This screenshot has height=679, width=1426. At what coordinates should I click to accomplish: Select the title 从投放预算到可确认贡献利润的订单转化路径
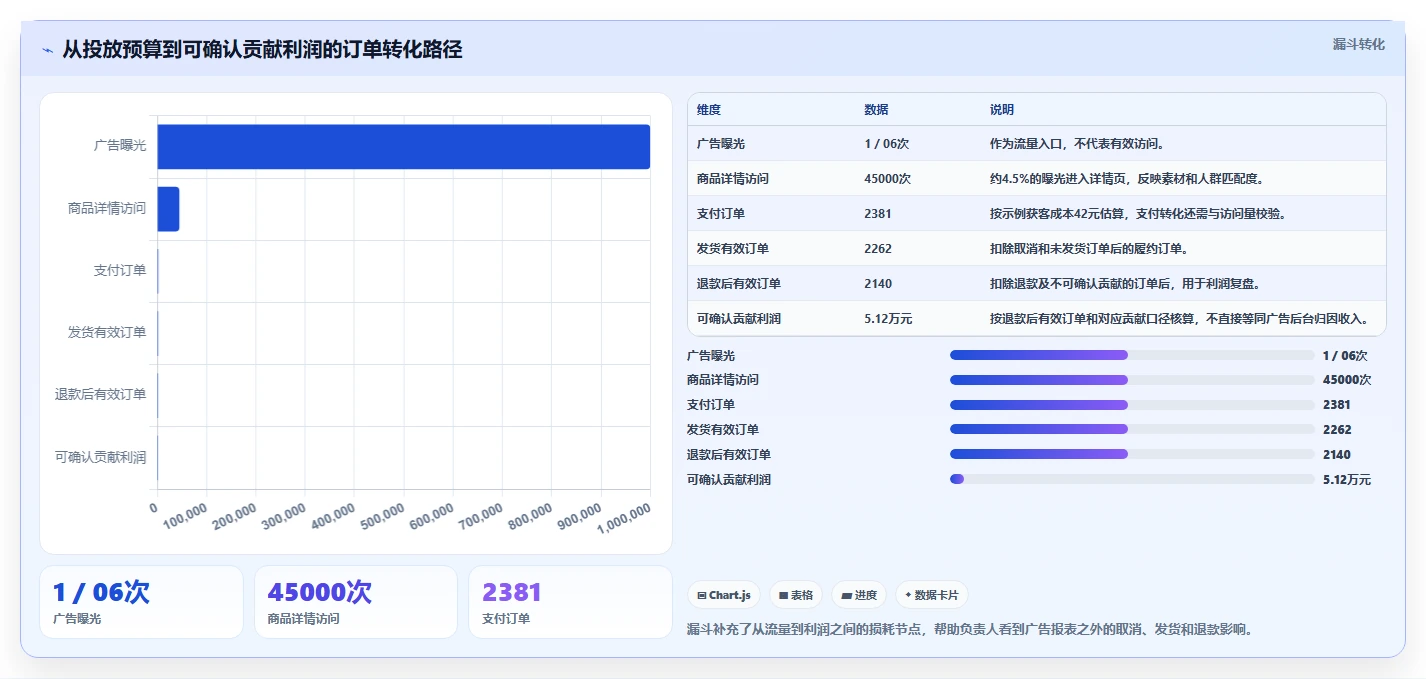tap(262, 49)
